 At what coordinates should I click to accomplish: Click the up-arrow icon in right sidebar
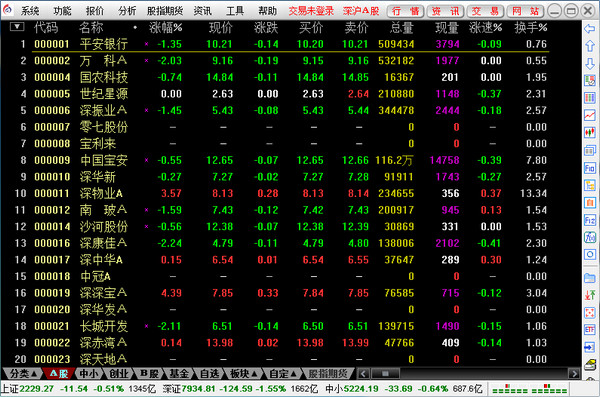click(590, 46)
